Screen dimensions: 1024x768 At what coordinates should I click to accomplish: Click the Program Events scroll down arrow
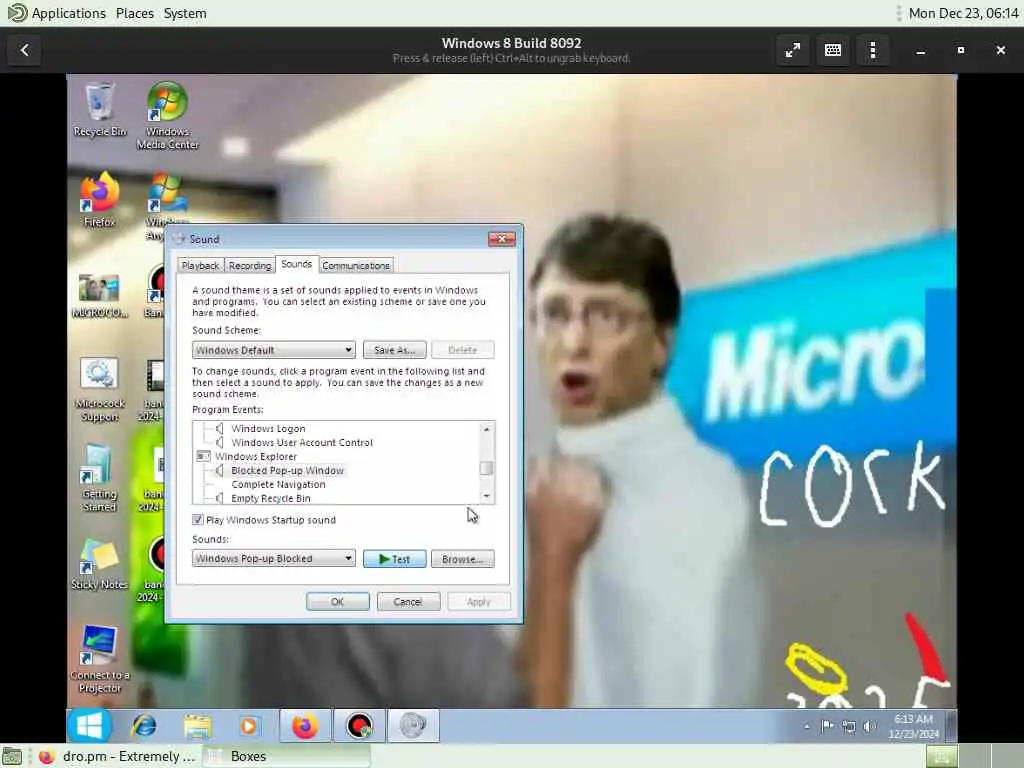pyautogui.click(x=486, y=496)
